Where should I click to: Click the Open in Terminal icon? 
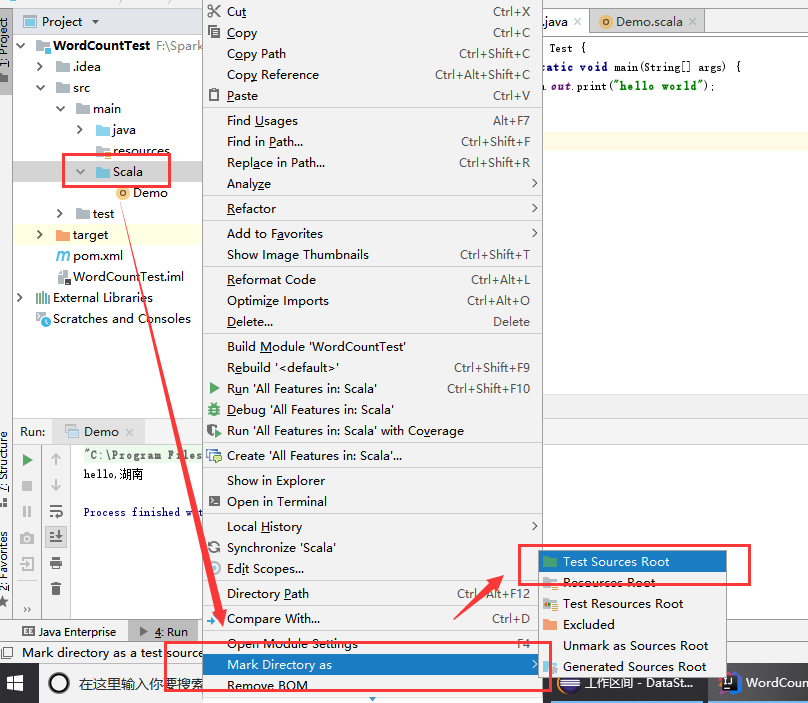214,501
